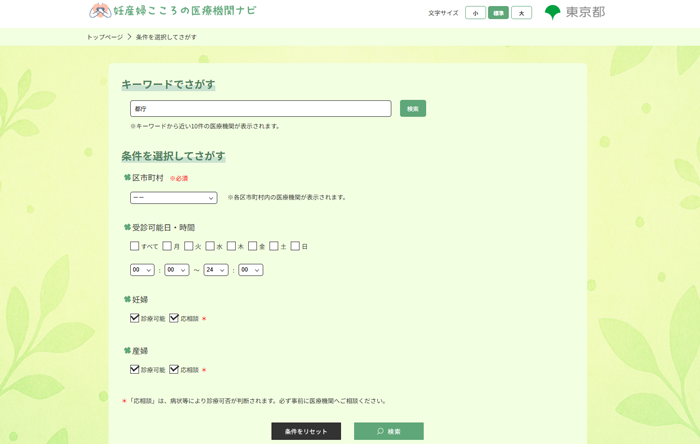Uncheck 応相談 under 産婦
700x444 pixels.
tap(174, 369)
